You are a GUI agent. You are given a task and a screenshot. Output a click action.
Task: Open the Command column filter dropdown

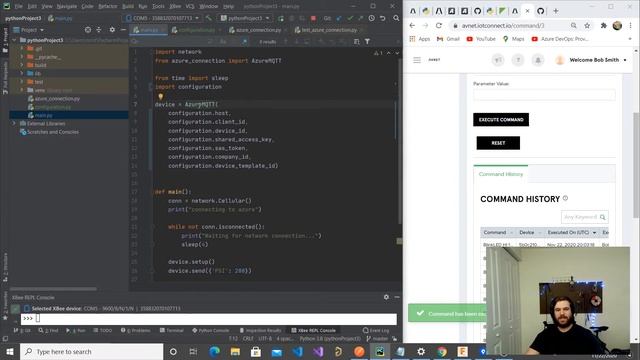(x=511, y=232)
